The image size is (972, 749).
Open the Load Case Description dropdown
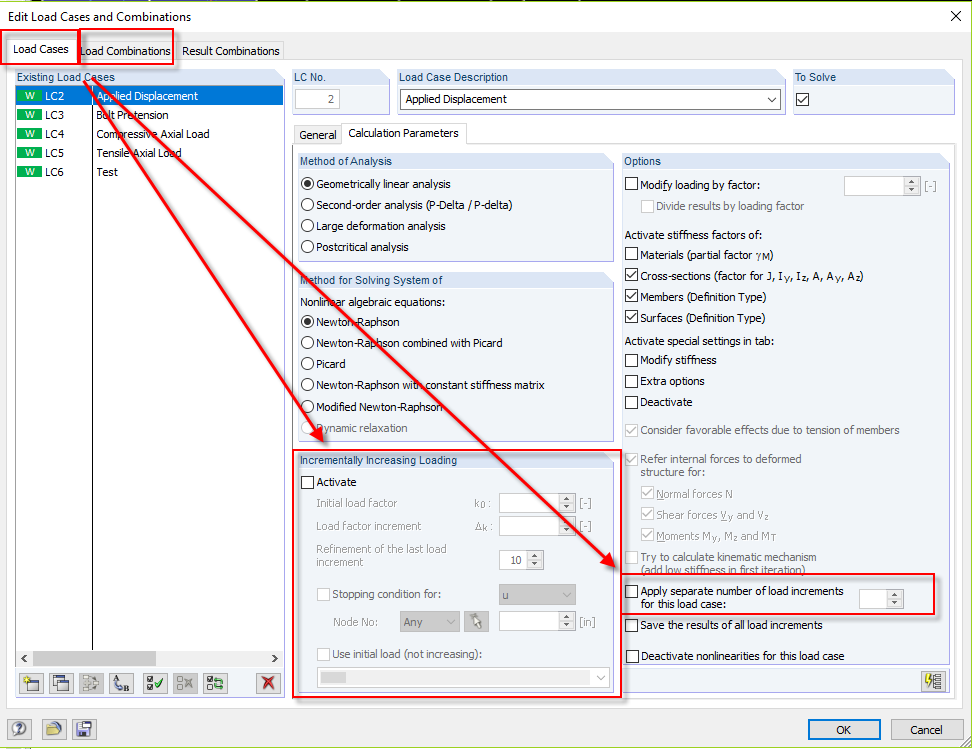point(771,99)
